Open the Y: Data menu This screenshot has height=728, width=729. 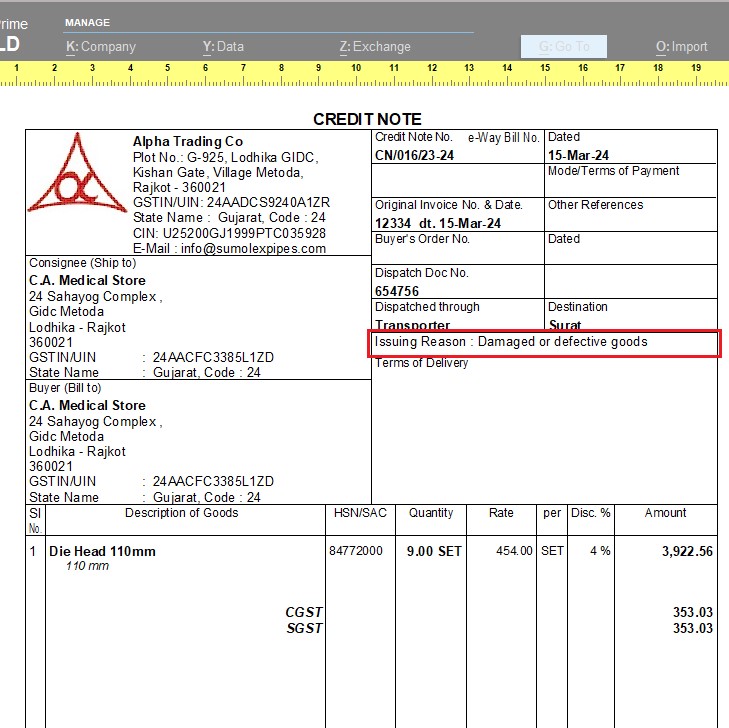click(223, 46)
